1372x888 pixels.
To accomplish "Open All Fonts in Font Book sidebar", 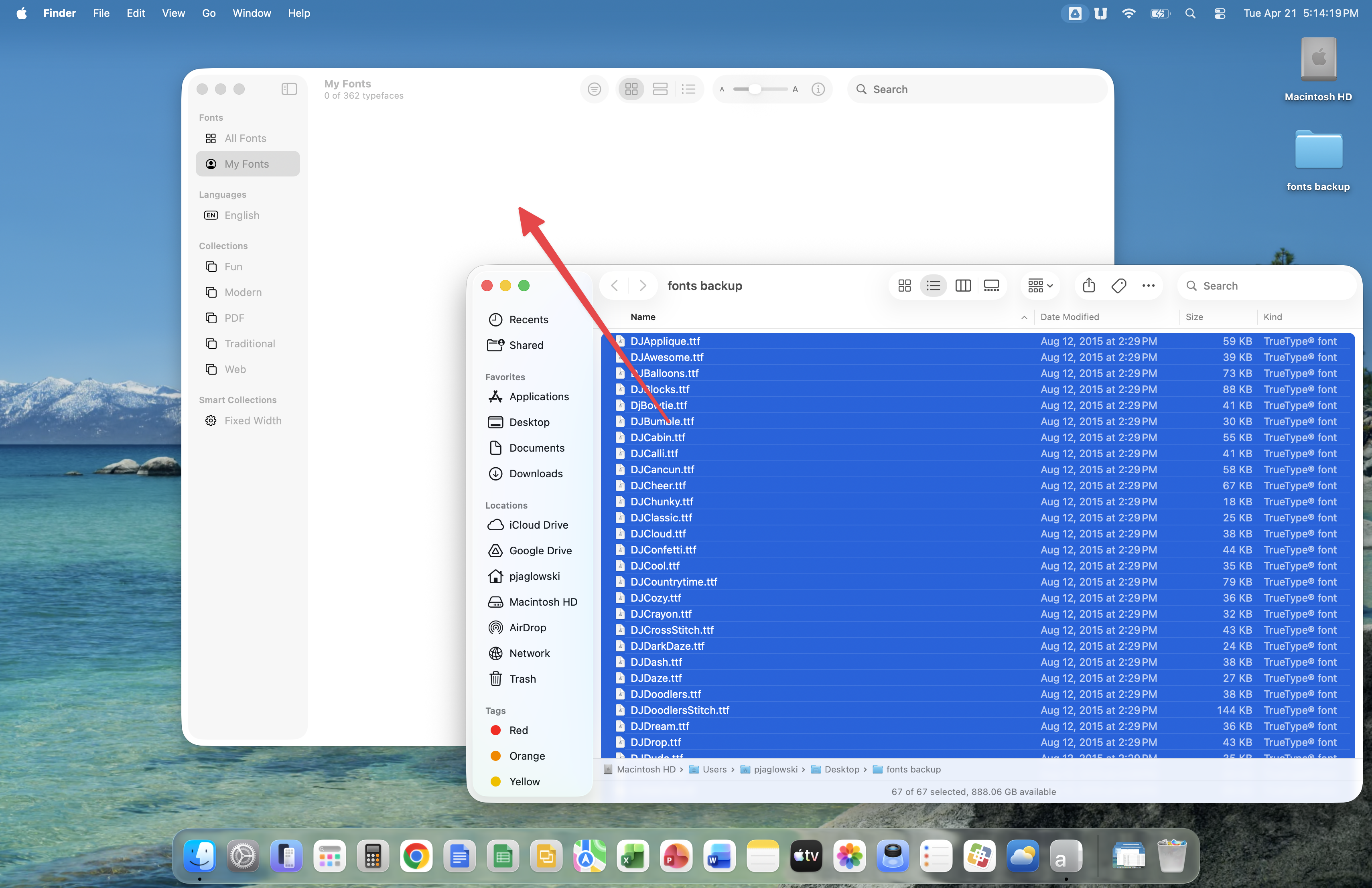I will point(245,138).
